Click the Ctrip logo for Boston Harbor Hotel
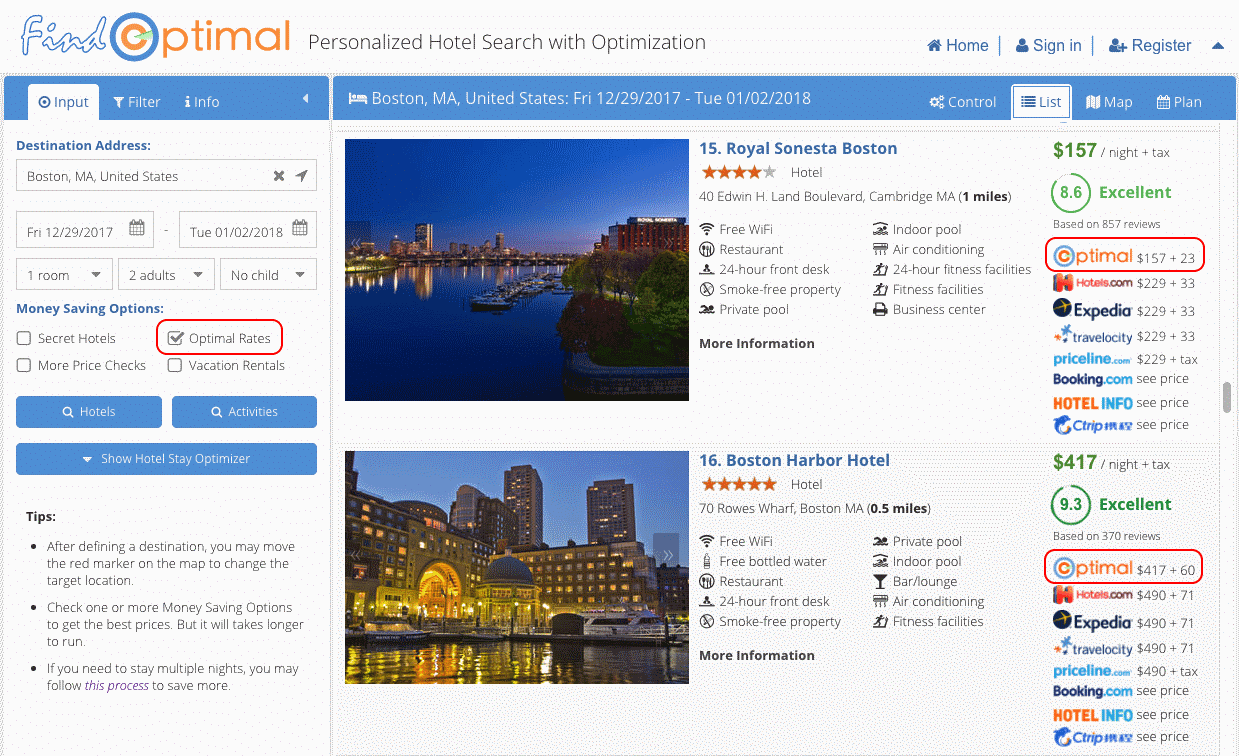This screenshot has width=1239, height=756. point(1093,737)
